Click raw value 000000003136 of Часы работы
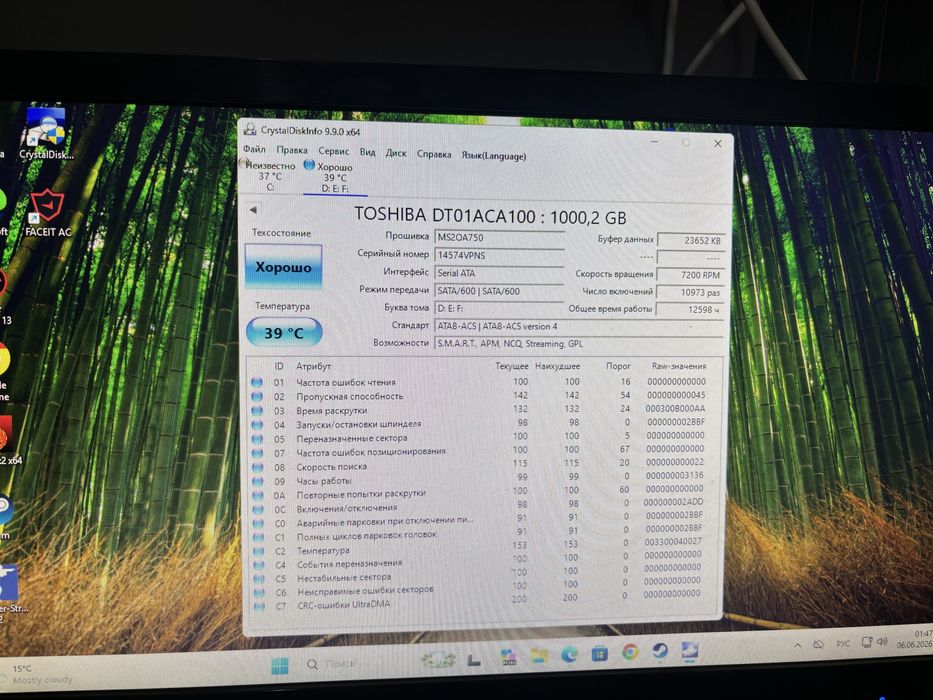This screenshot has width=933, height=700. [675, 476]
